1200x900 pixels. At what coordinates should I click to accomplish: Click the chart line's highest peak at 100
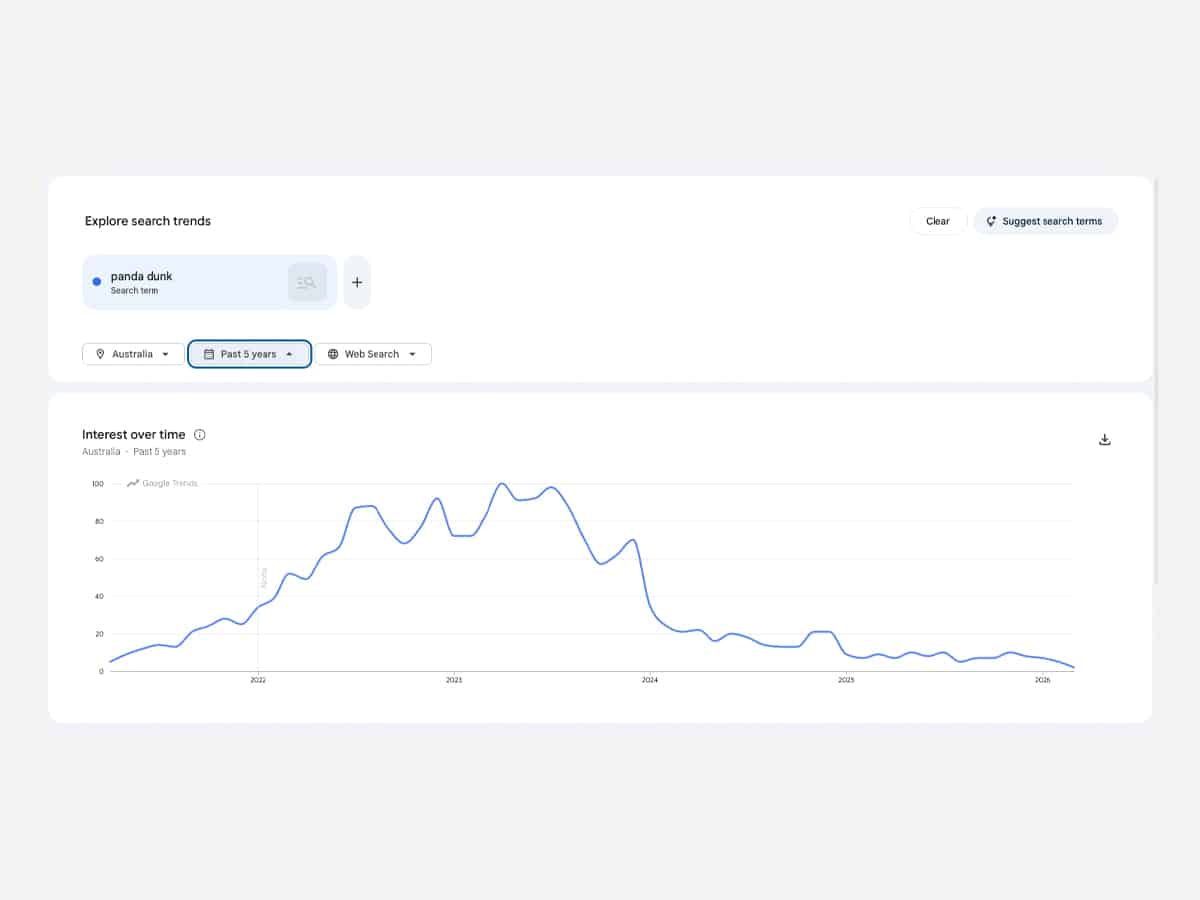click(502, 484)
